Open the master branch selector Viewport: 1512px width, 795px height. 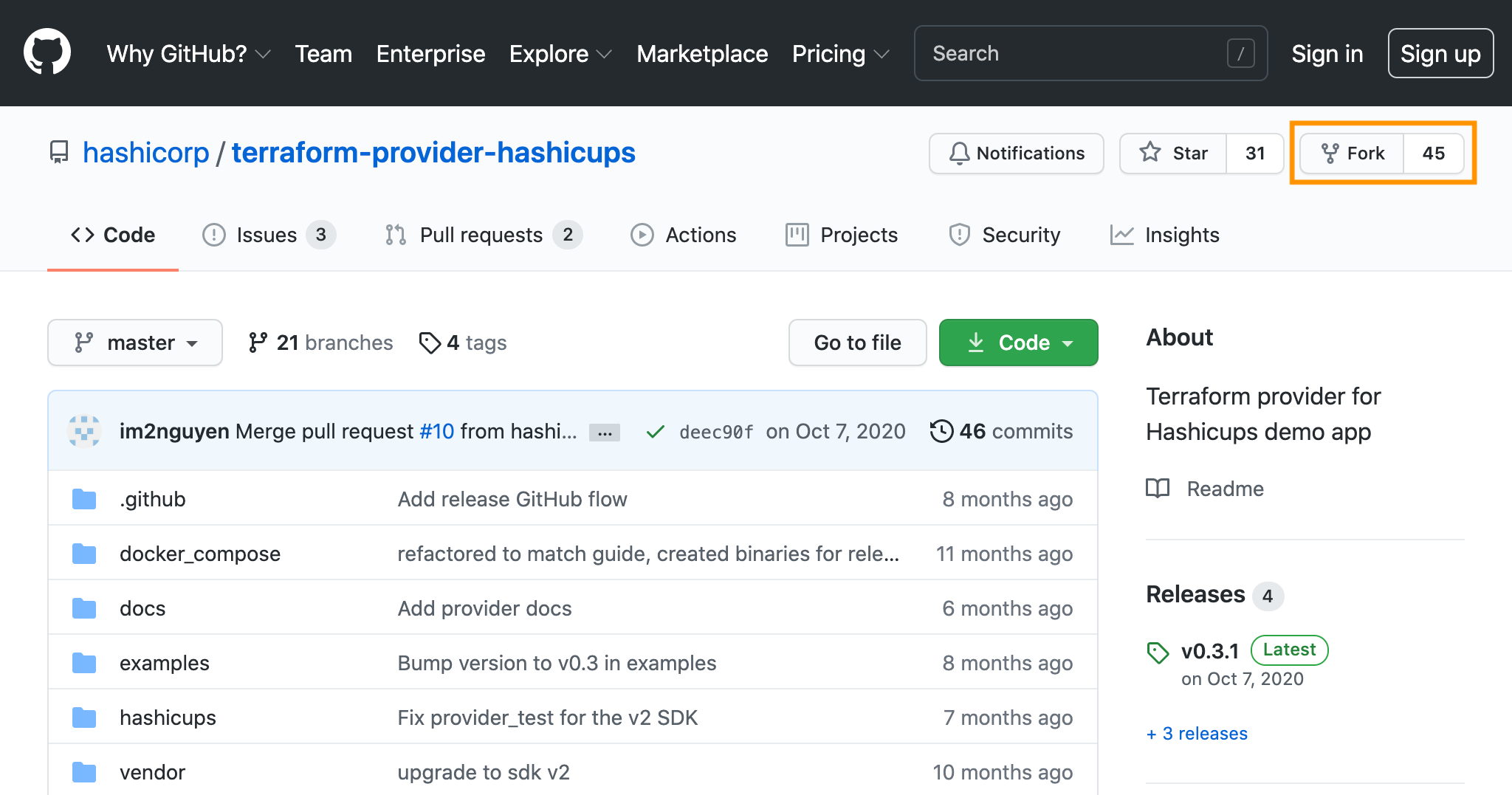(x=134, y=343)
